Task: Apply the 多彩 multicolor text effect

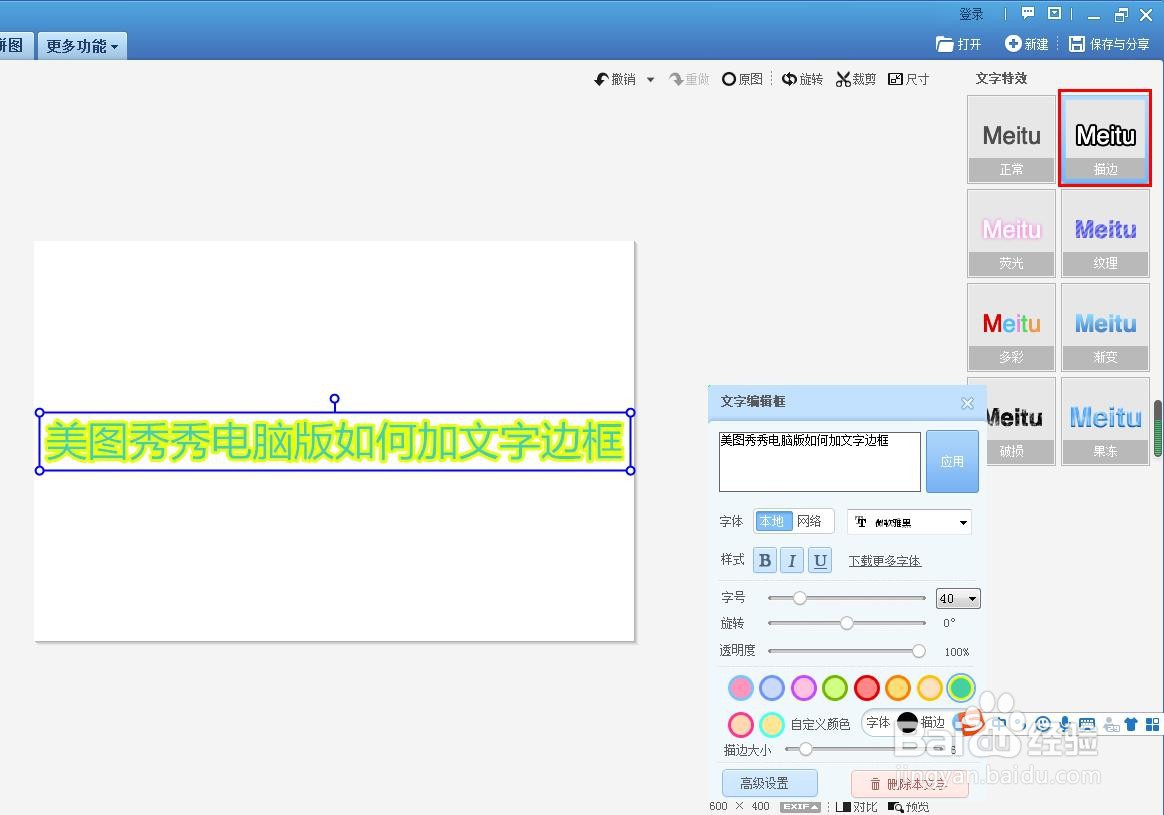Action: (x=1011, y=327)
